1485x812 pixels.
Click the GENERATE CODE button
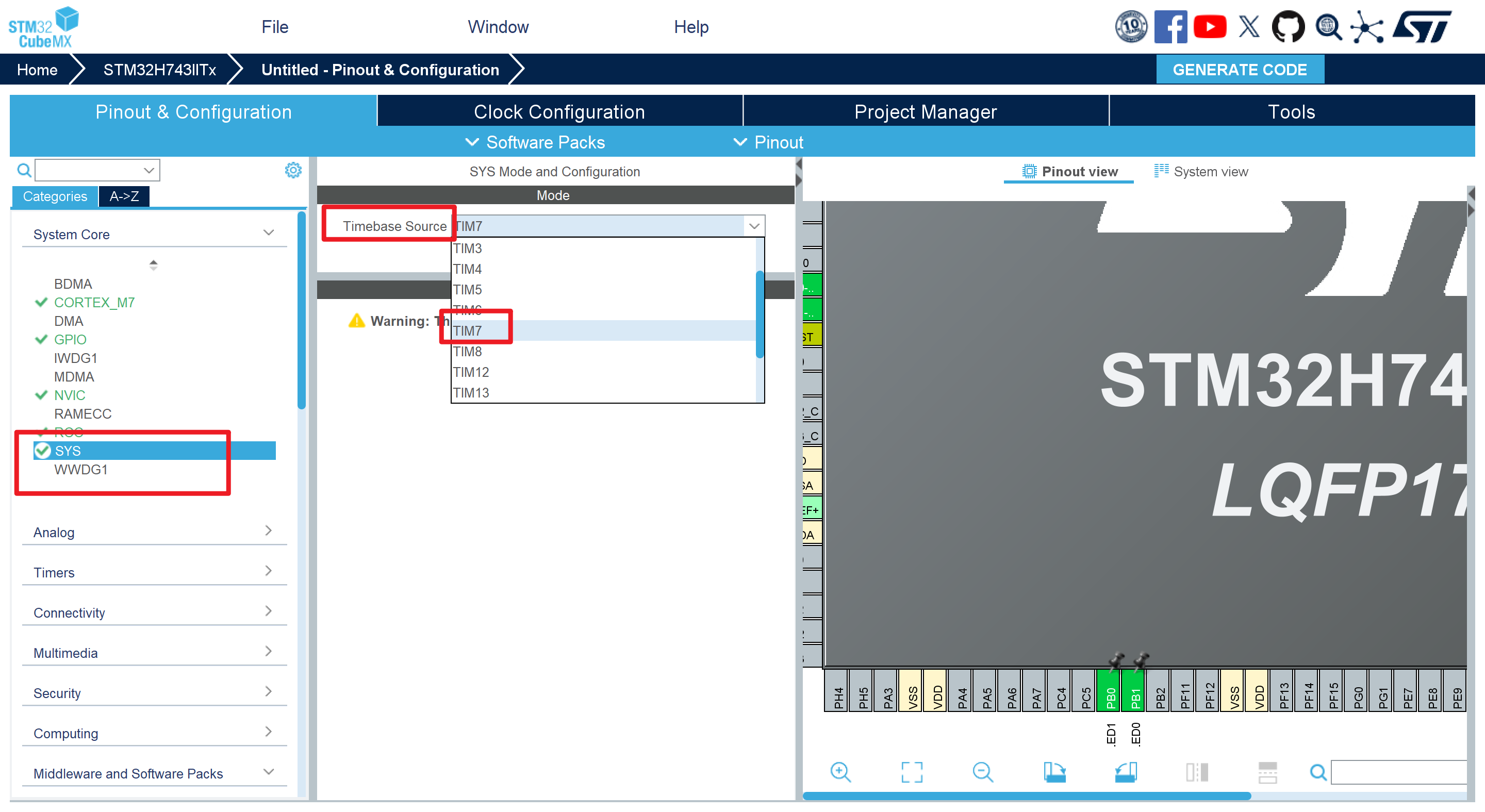point(1240,70)
